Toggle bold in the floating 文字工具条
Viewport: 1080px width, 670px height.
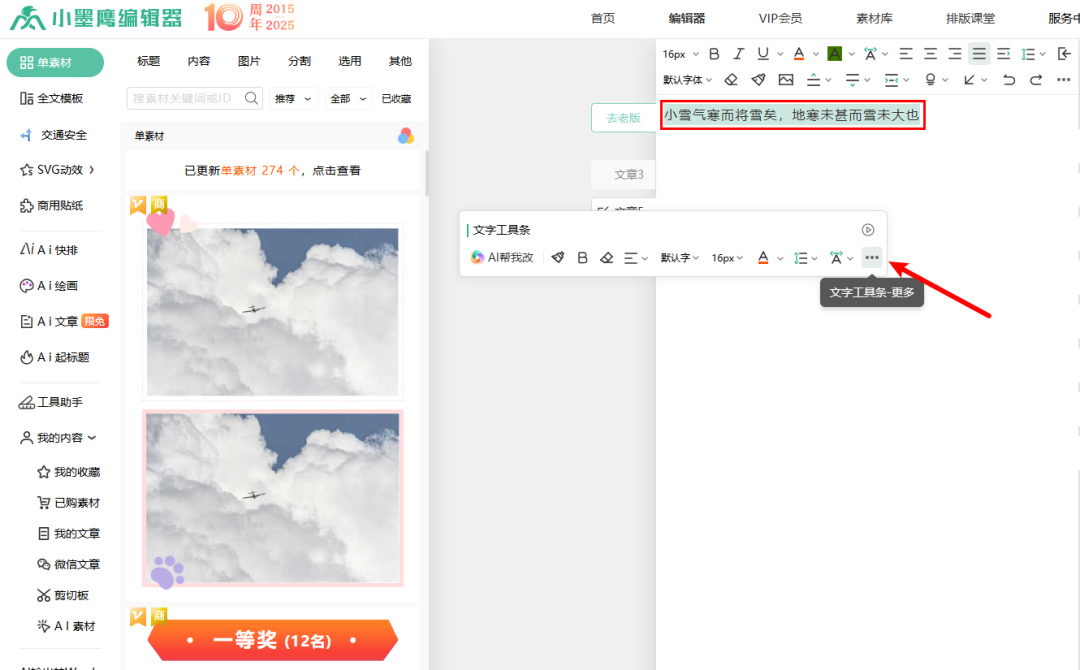pyautogui.click(x=583, y=258)
